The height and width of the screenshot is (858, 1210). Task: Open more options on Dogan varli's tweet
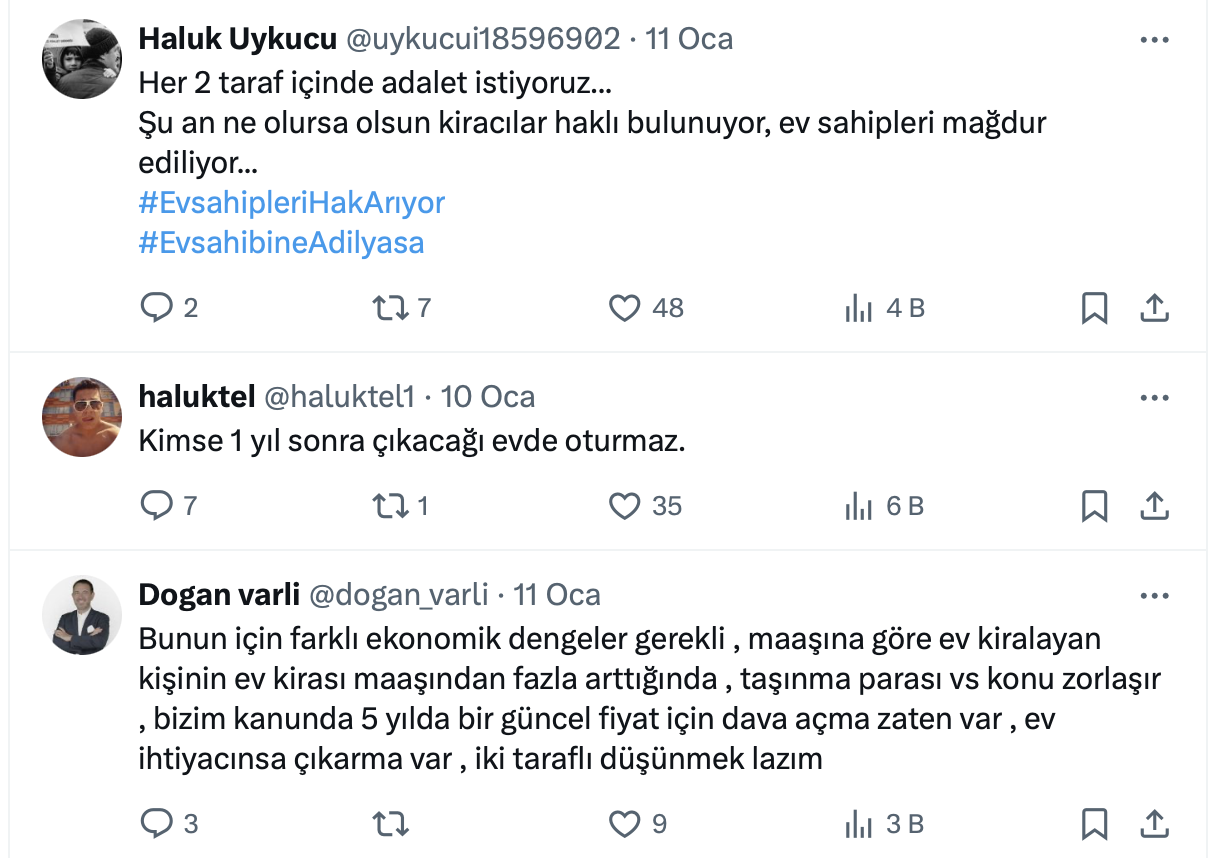[x=1155, y=595]
